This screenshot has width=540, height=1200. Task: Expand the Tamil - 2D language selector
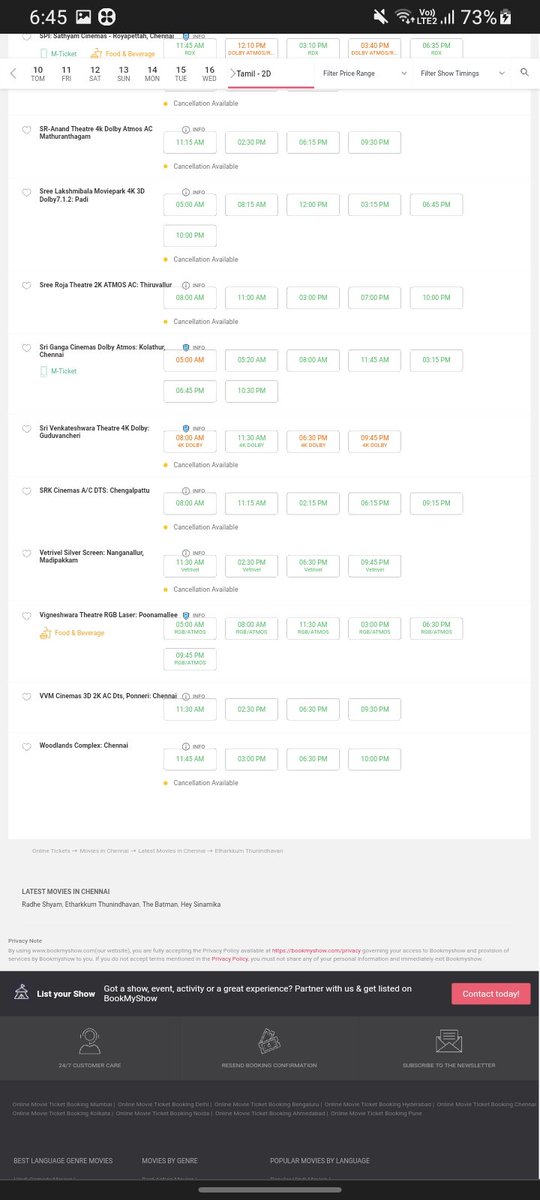[271, 73]
